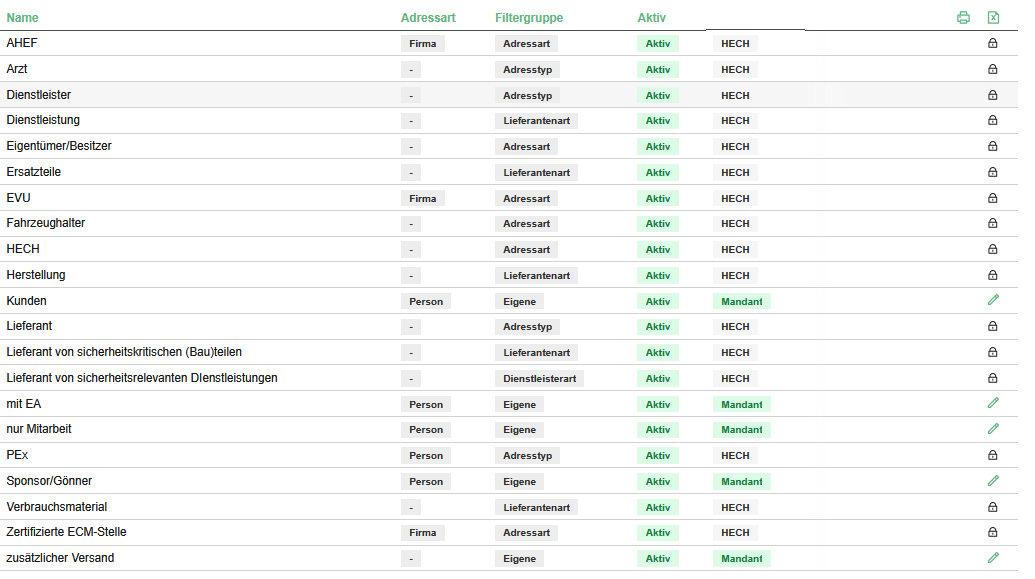Sort by the Adressart column header
This screenshot has width=1035, height=579.
pyautogui.click(x=428, y=18)
